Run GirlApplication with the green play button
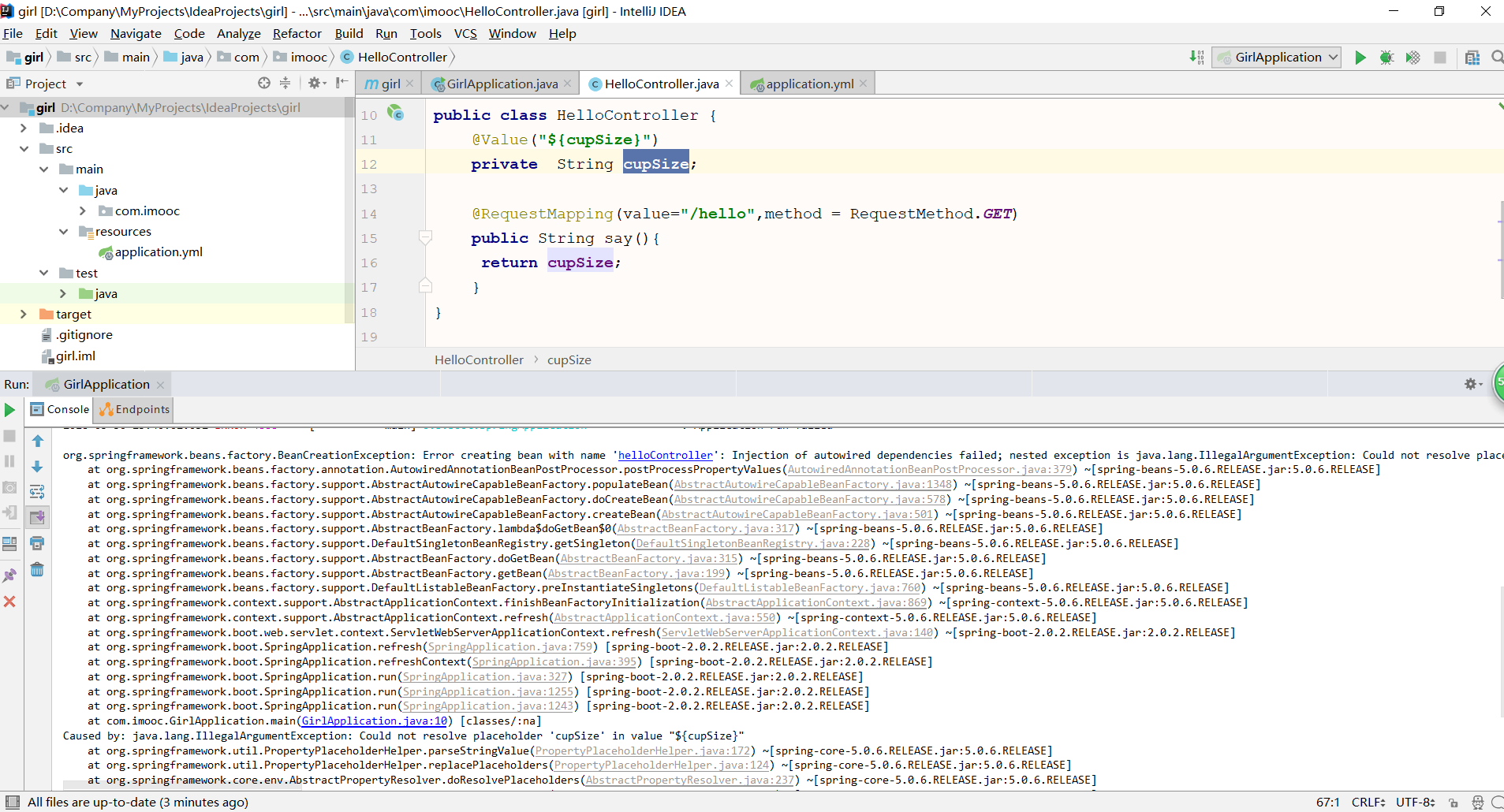The image size is (1504, 812). coord(1360,58)
